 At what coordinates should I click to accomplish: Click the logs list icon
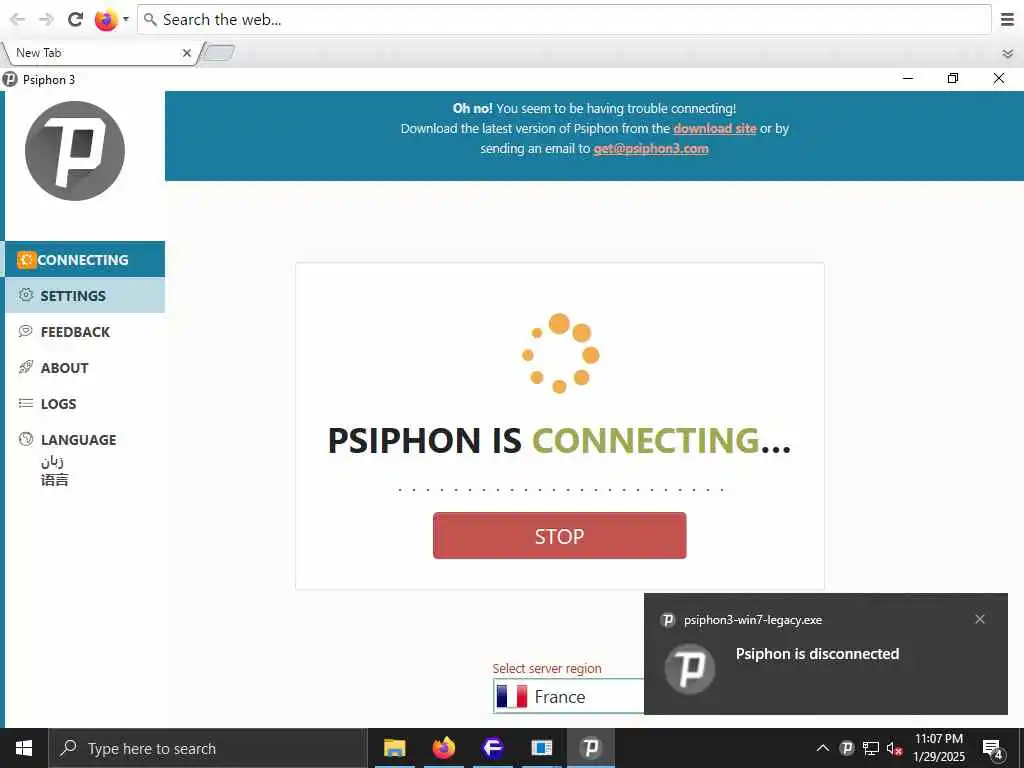25,403
